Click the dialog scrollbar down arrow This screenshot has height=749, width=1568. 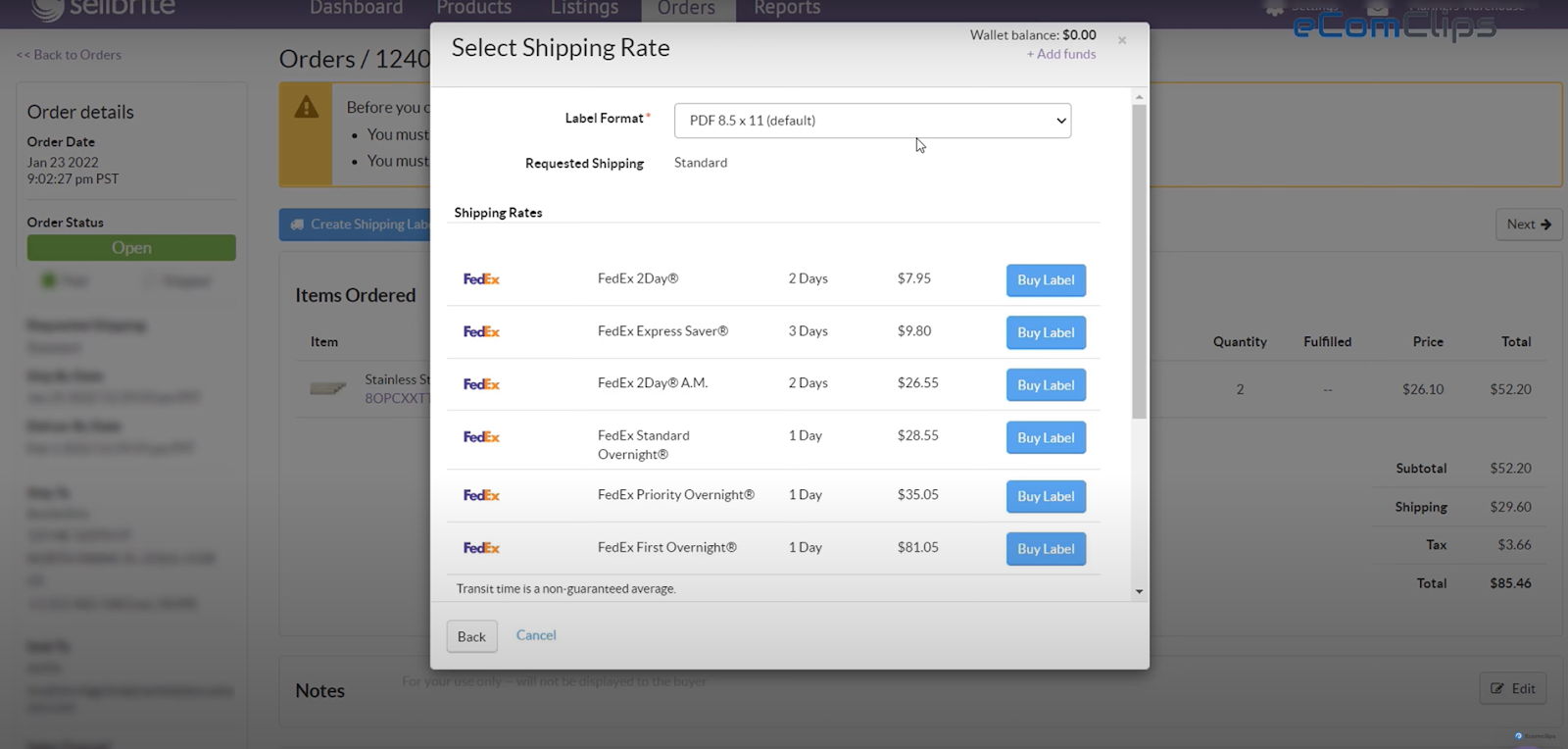1139,591
